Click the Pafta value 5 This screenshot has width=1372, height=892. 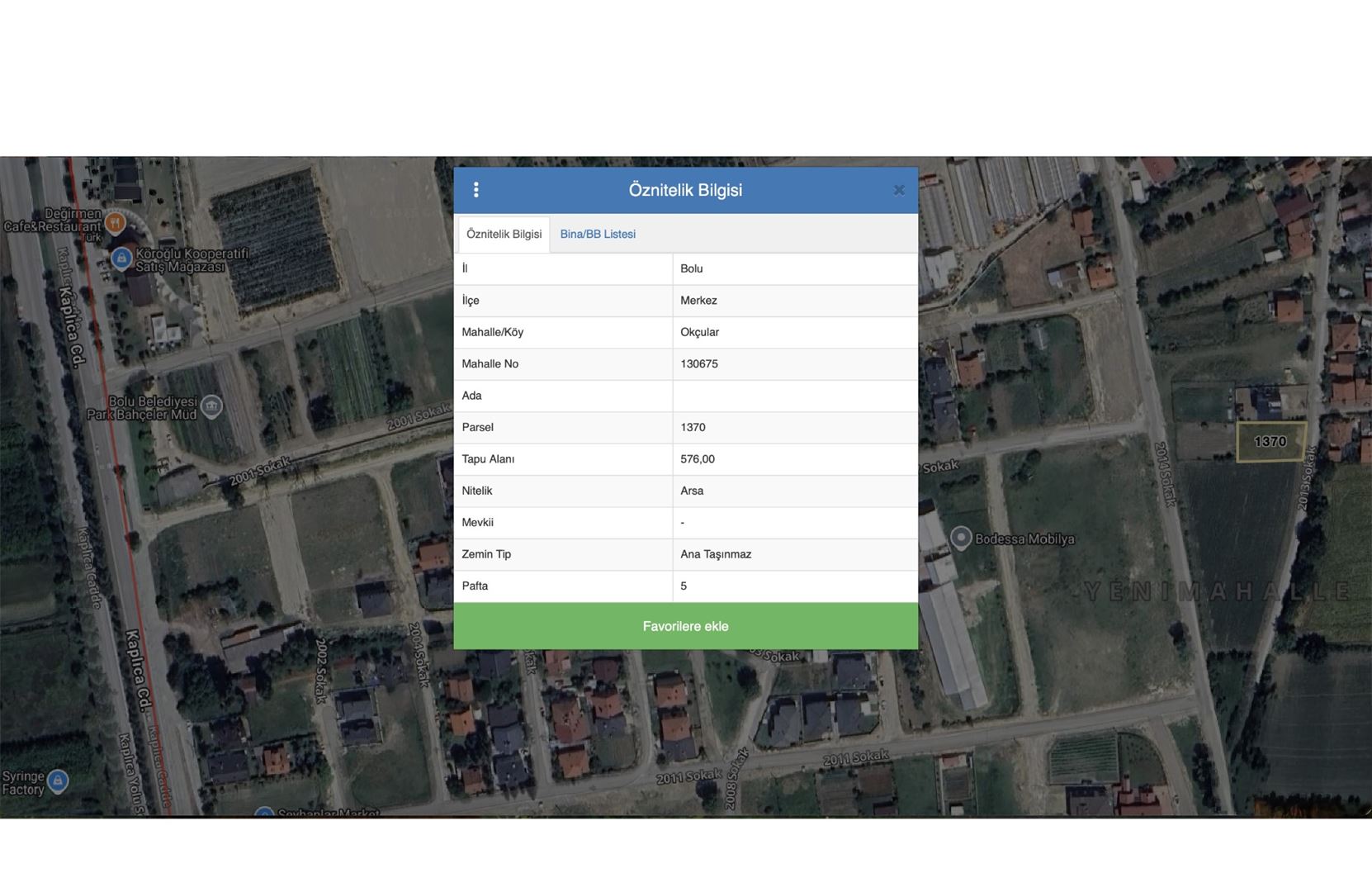[x=684, y=586]
